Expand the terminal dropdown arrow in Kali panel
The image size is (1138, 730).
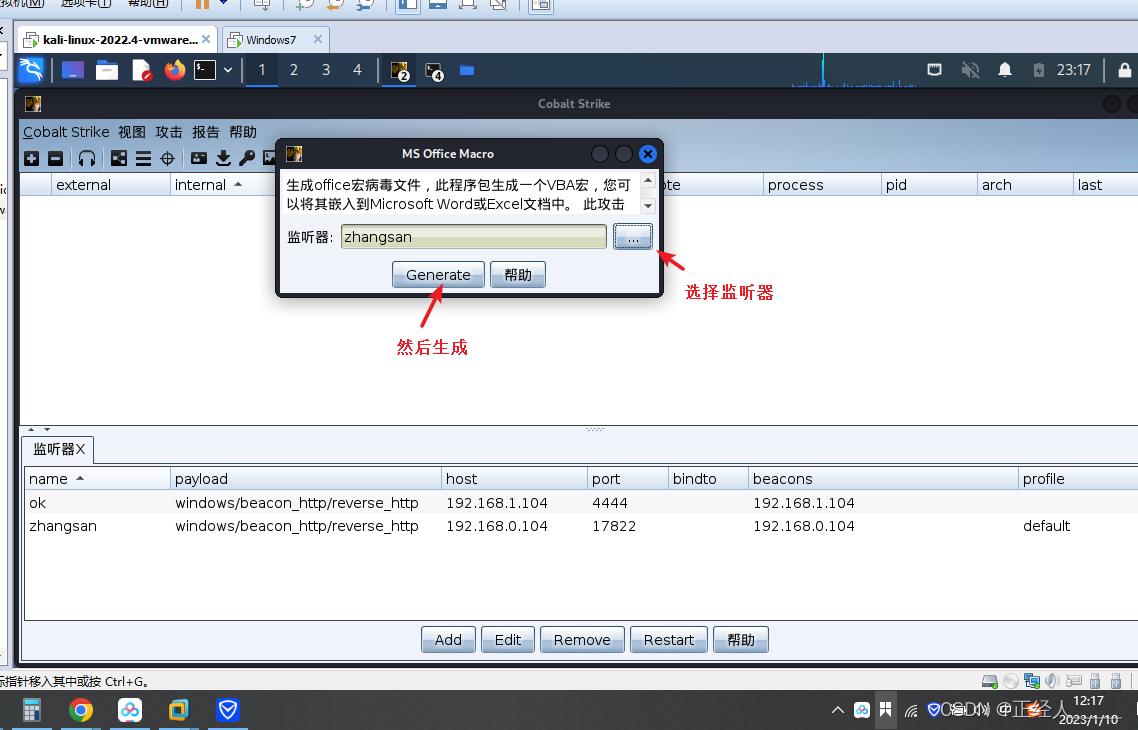(228, 70)
